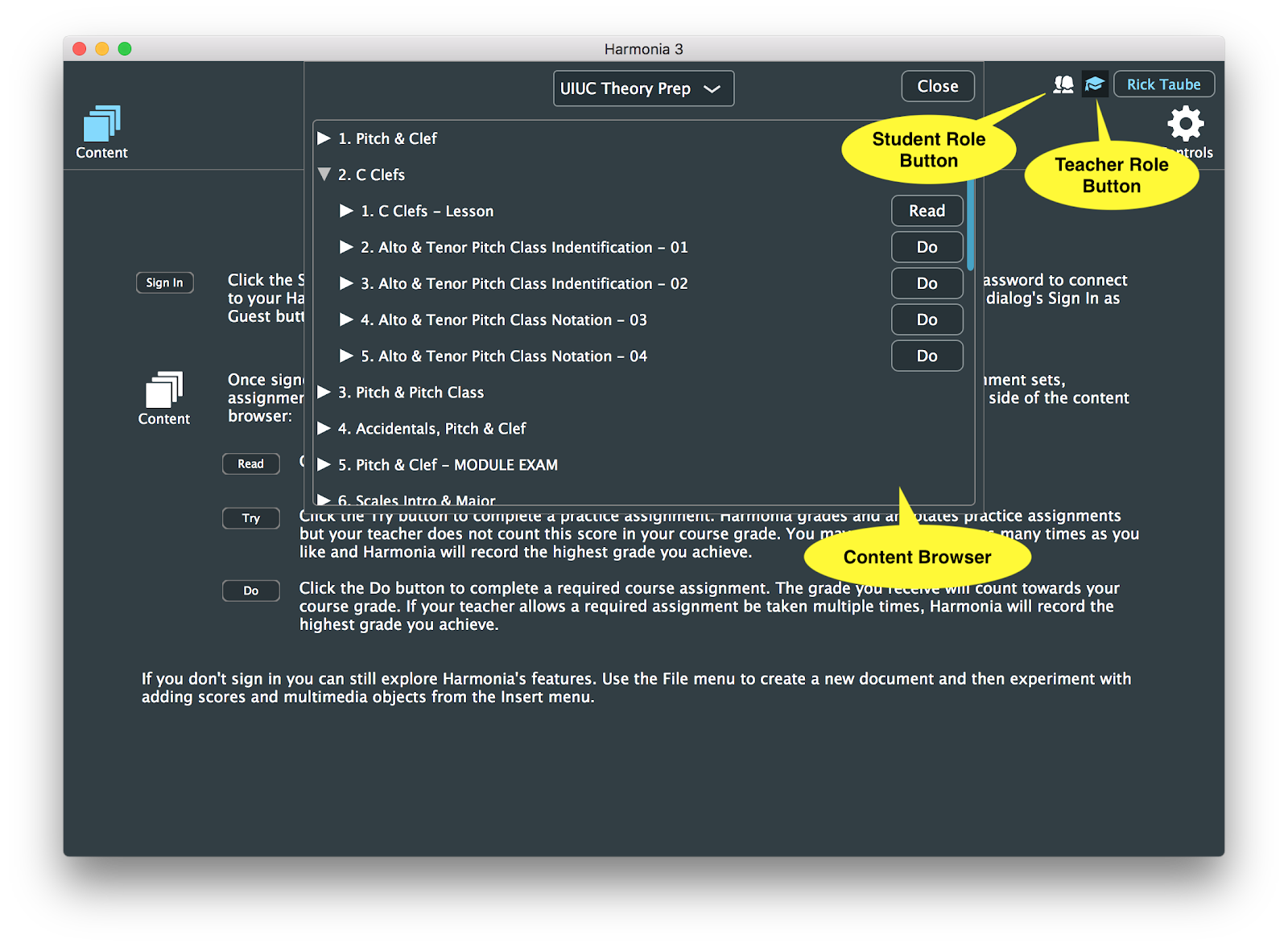The height and width of the screenshot is (947, 1288).
Task: Click the Read button in the help instructions
Action: (251, 463)
